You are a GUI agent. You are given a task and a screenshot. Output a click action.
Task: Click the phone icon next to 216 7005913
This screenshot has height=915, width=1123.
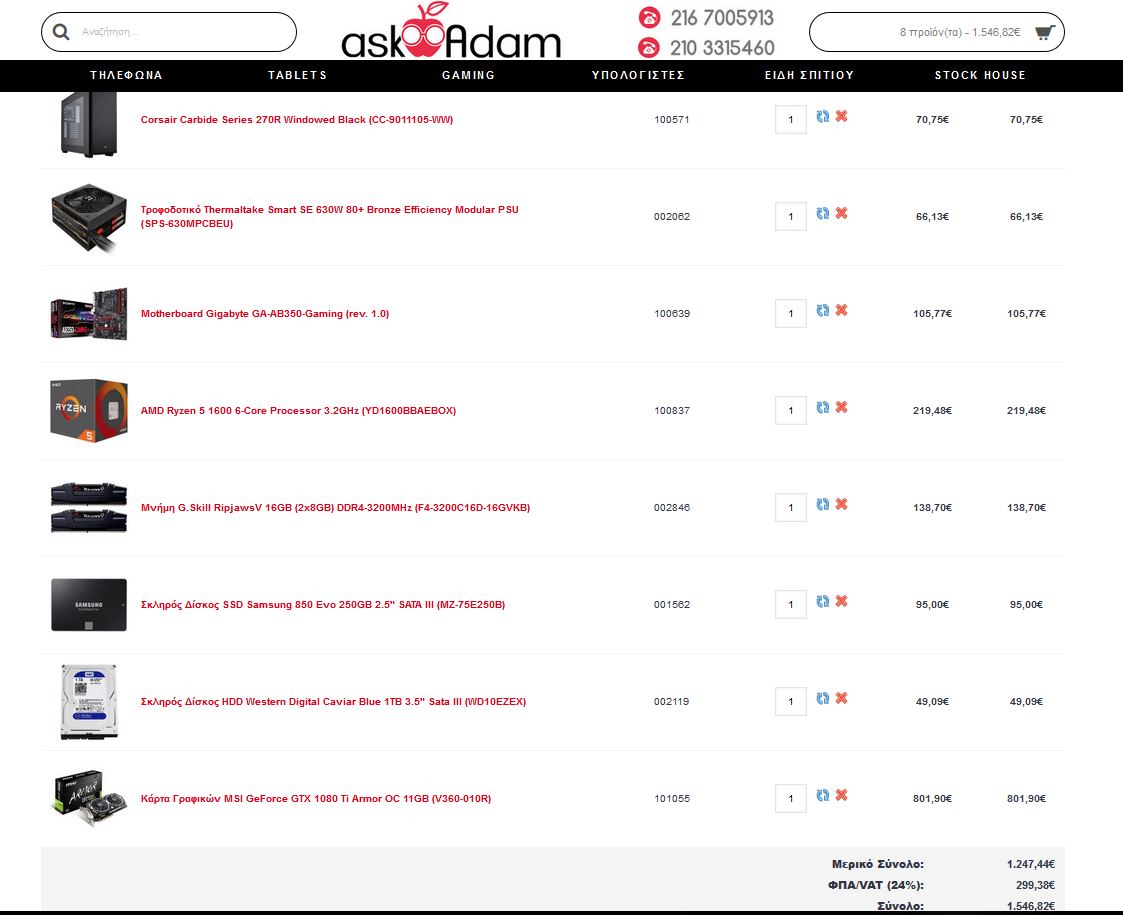click(649, 17)
